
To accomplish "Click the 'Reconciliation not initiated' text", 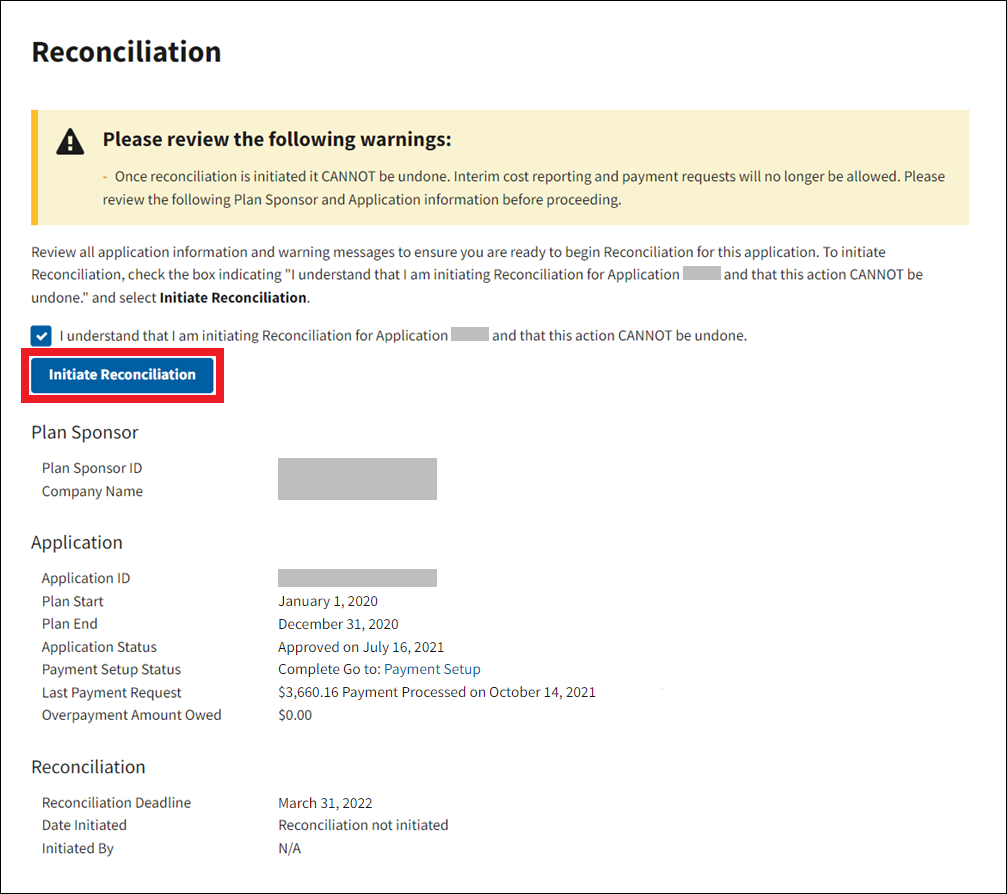I will (x=363, y=825).
